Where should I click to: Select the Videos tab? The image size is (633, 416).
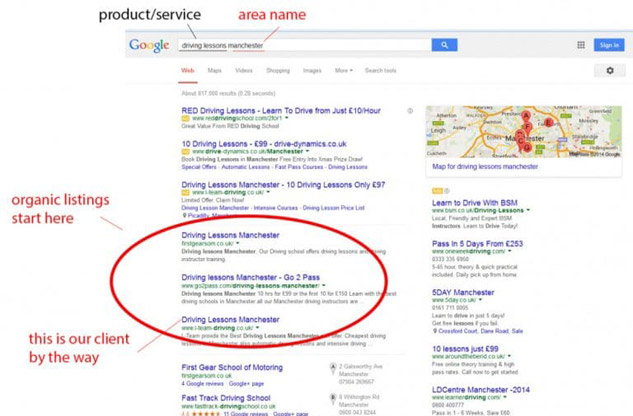click(x=244, y=71)
